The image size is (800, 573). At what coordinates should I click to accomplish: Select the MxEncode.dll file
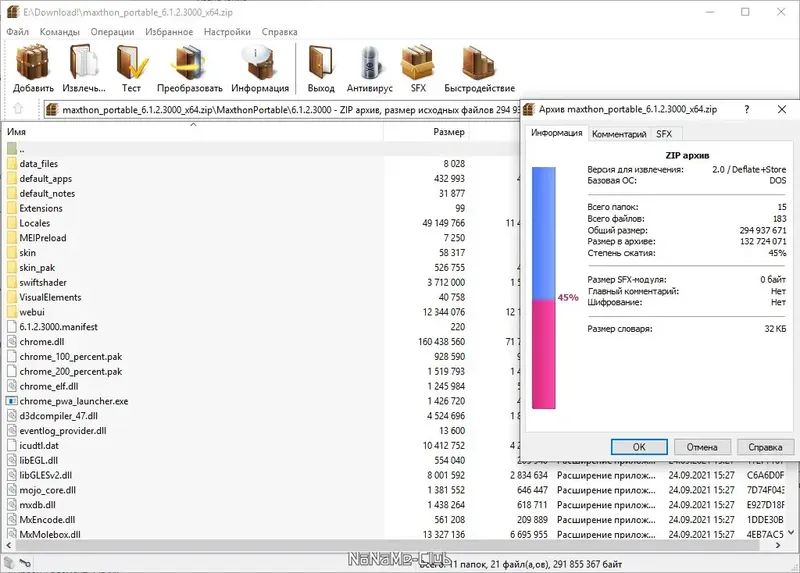point(47,519)
